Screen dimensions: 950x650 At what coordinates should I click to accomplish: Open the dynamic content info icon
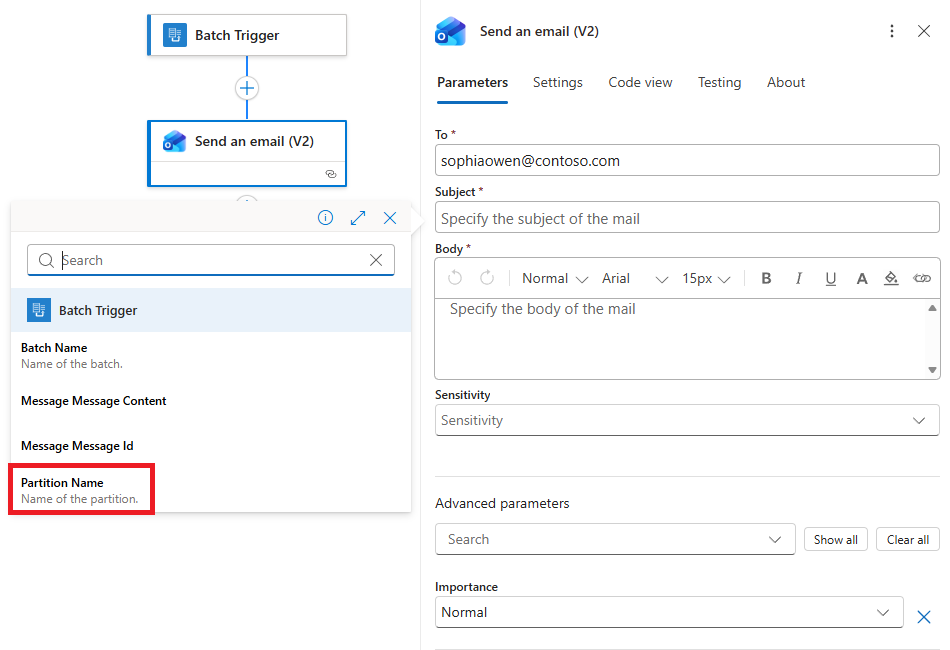325,217
